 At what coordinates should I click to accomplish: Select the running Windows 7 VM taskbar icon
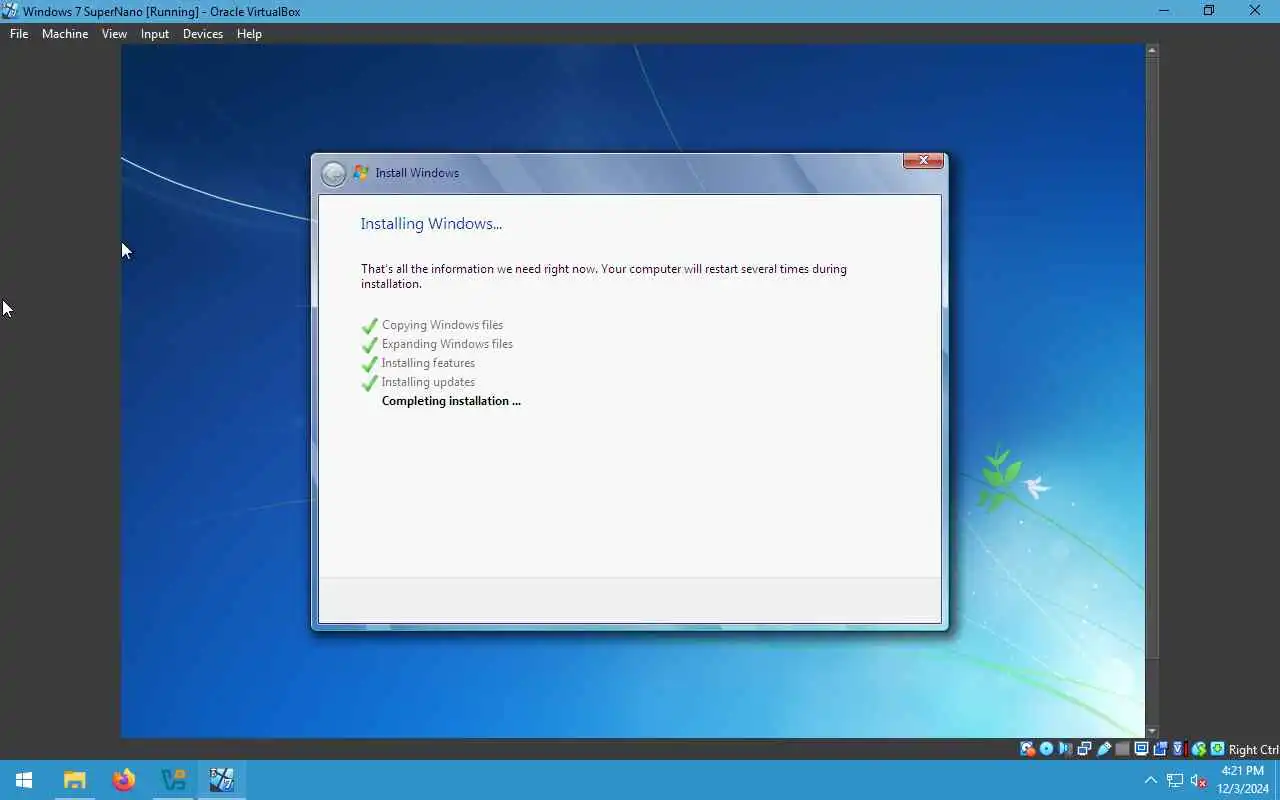pyautogui.click(x=221, y=780)
